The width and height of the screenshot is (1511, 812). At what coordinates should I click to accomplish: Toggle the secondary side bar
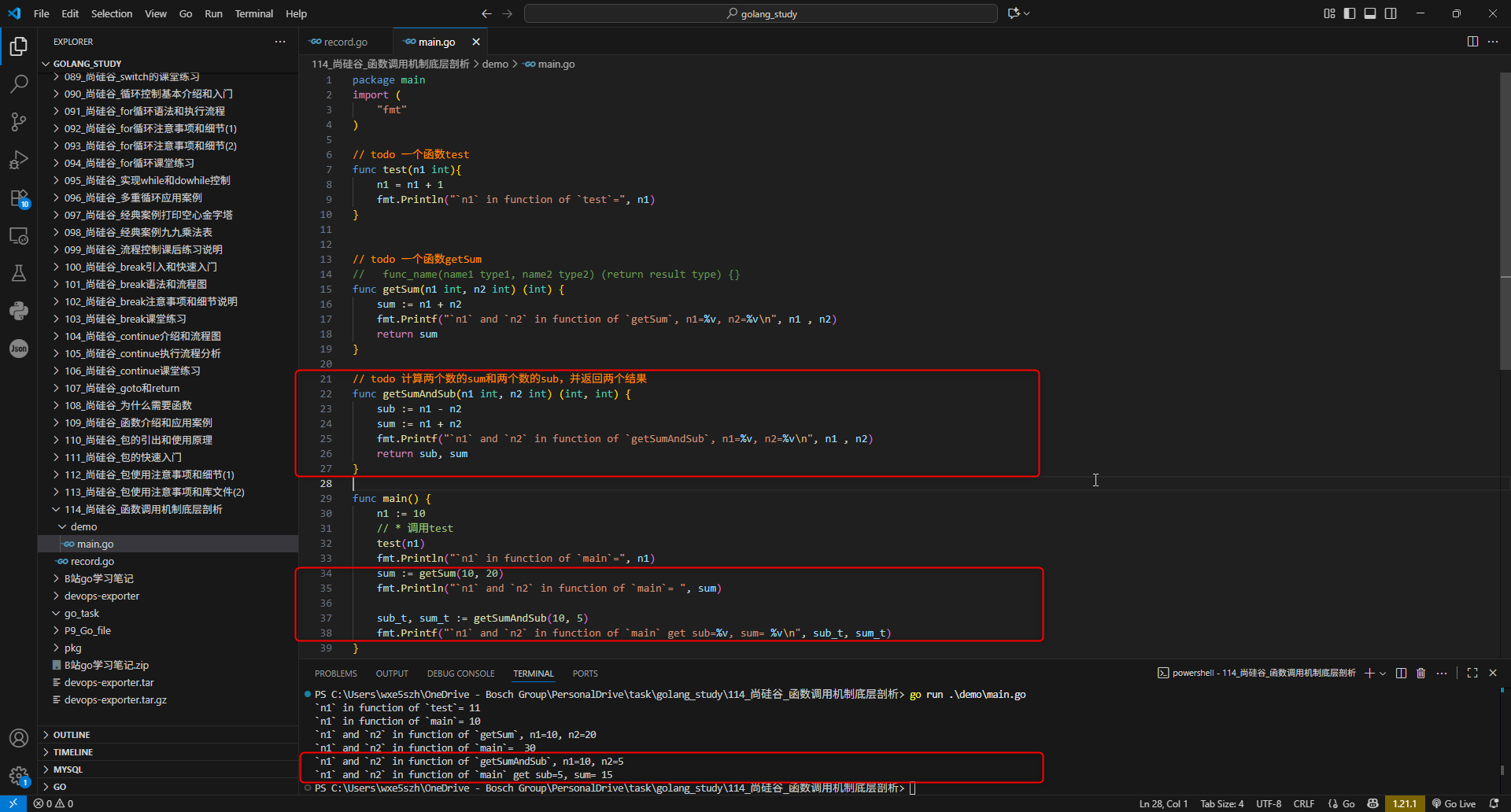point(1391,13)
